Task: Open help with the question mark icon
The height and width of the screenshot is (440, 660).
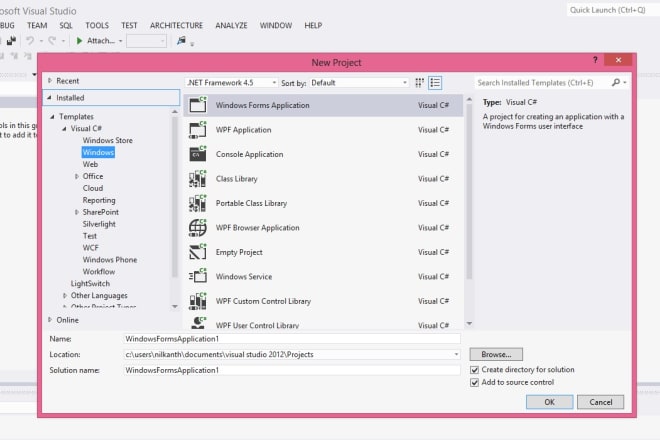Action: pyautogui.click(x=595, y=60)
